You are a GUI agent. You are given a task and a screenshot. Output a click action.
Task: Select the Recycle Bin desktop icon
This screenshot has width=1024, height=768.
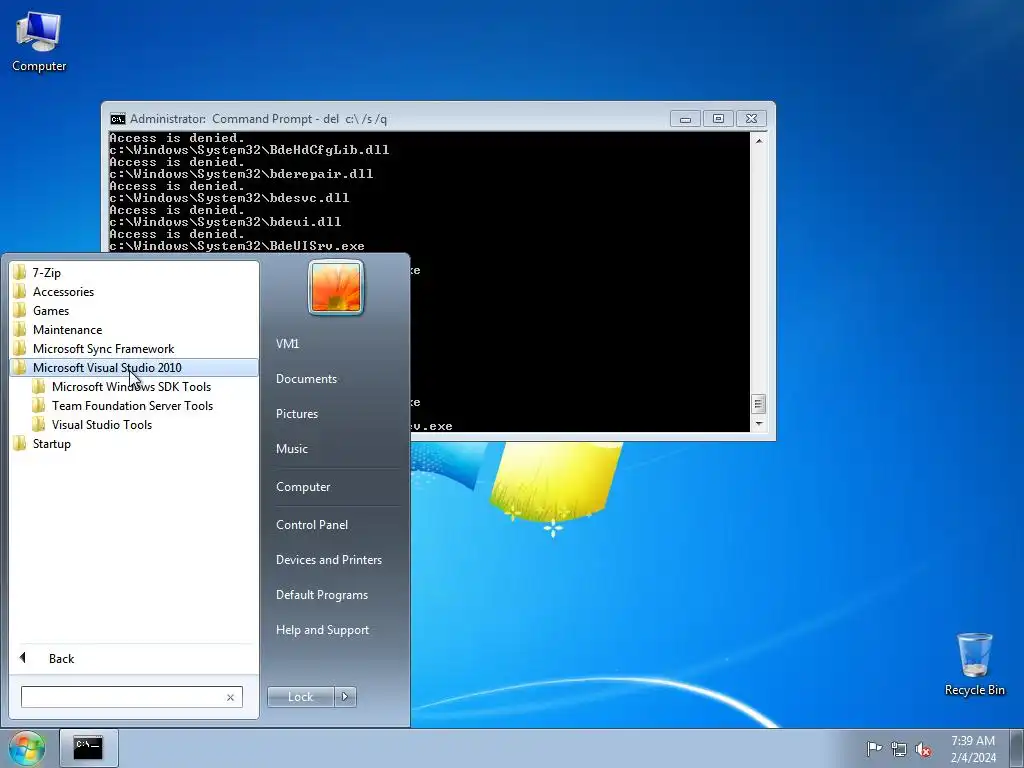point(974,664)
